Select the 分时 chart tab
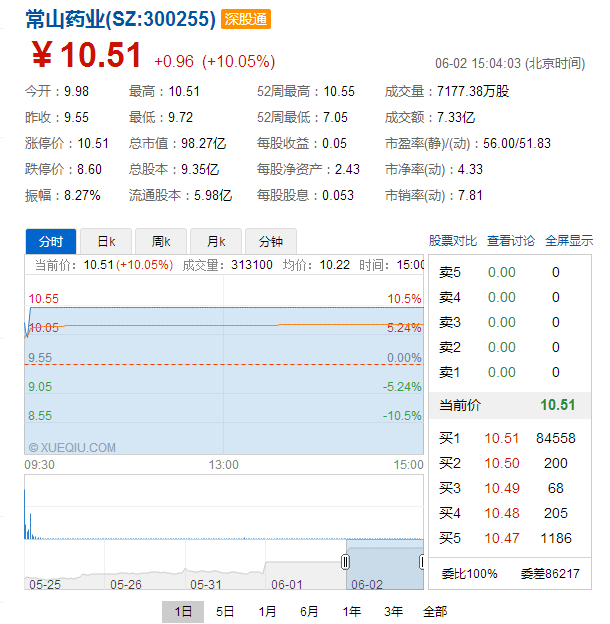610x624 pixels. [51, 242]
